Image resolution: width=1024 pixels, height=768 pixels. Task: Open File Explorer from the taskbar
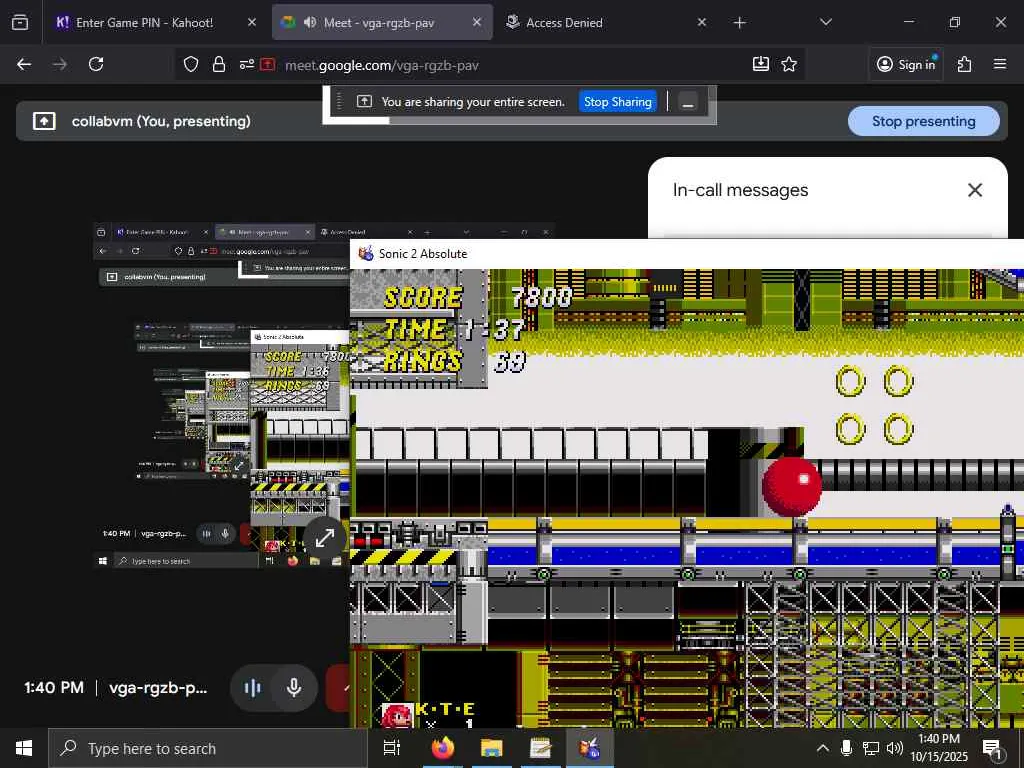[491, 748]
